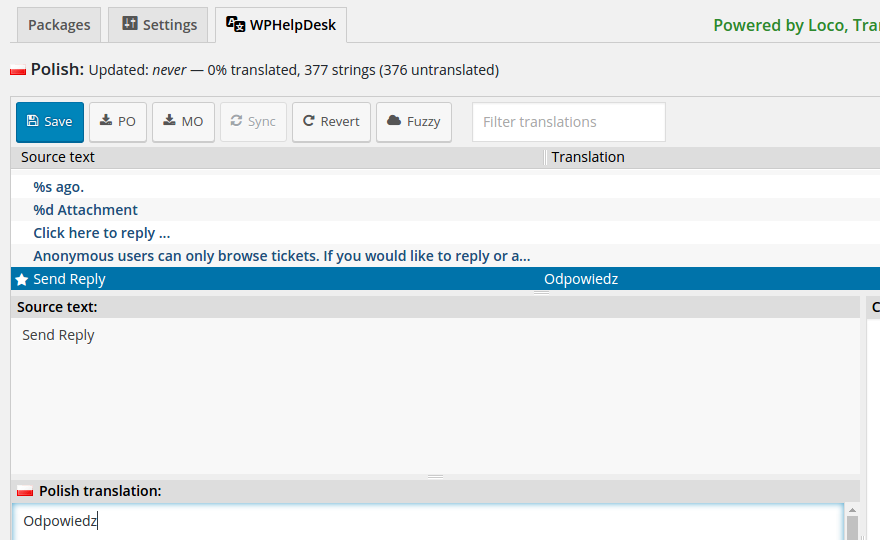Open the Packages tab
880x540 pixels.
(59, 25)
